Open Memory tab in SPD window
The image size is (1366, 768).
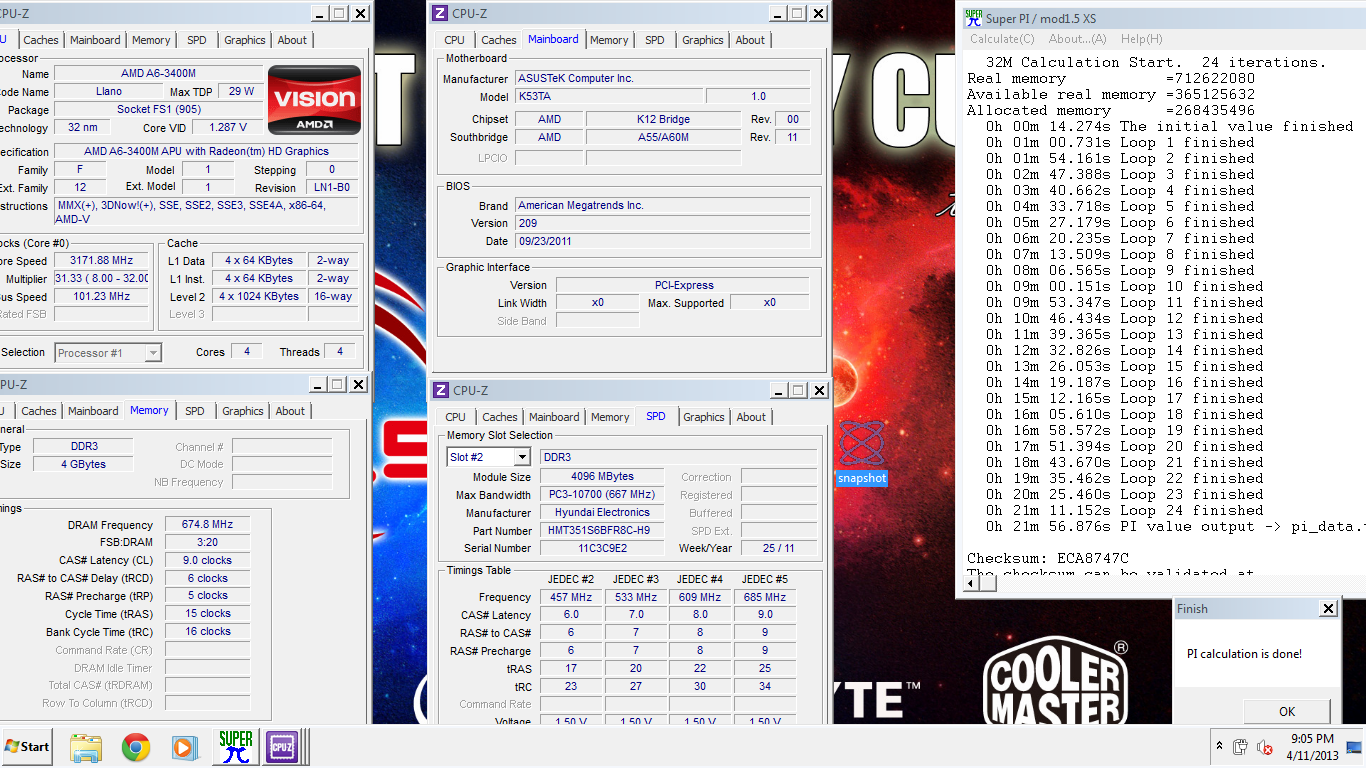(610, 417)
